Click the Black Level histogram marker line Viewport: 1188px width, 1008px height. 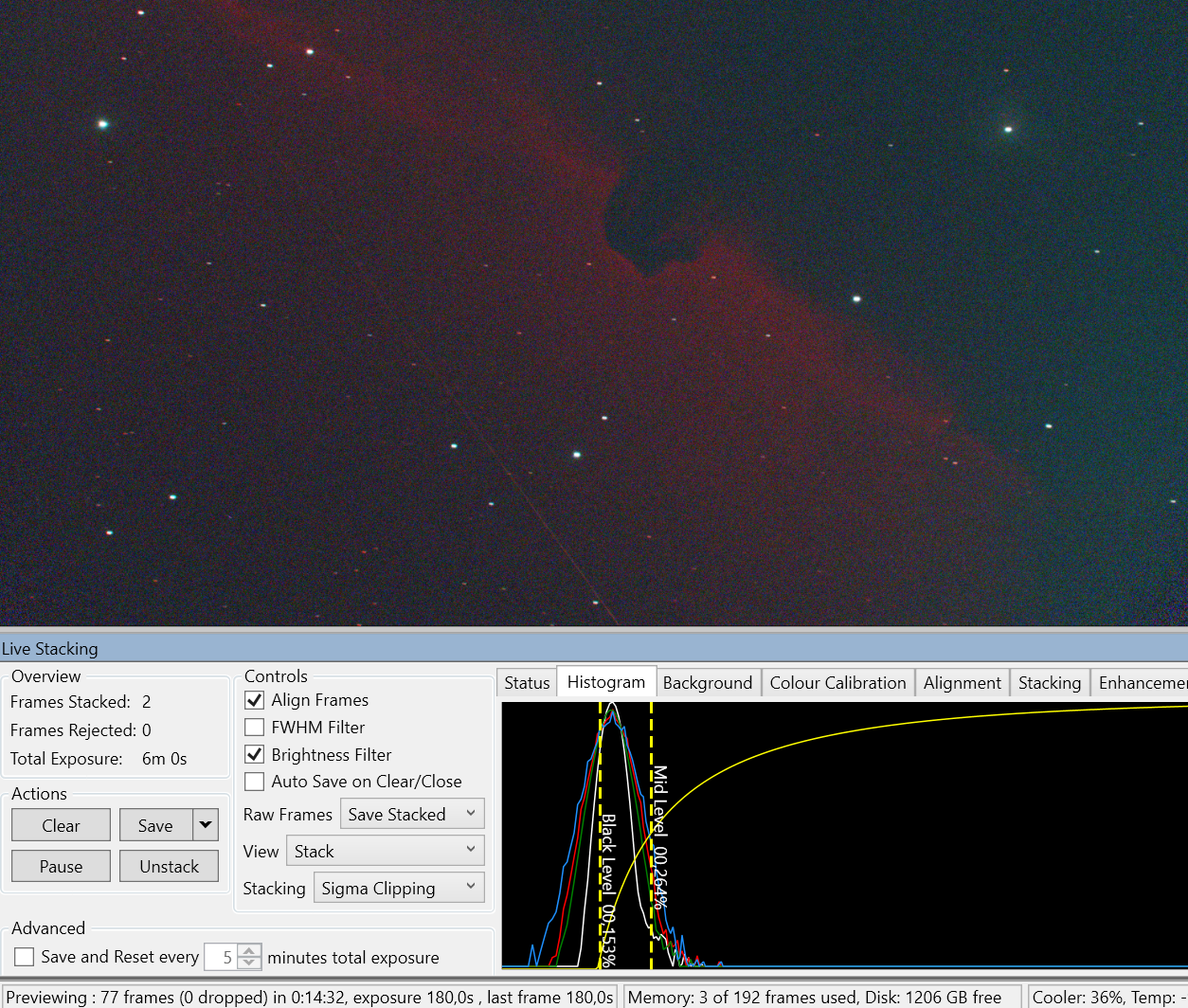pyautogui.click(x=601, y=835)
